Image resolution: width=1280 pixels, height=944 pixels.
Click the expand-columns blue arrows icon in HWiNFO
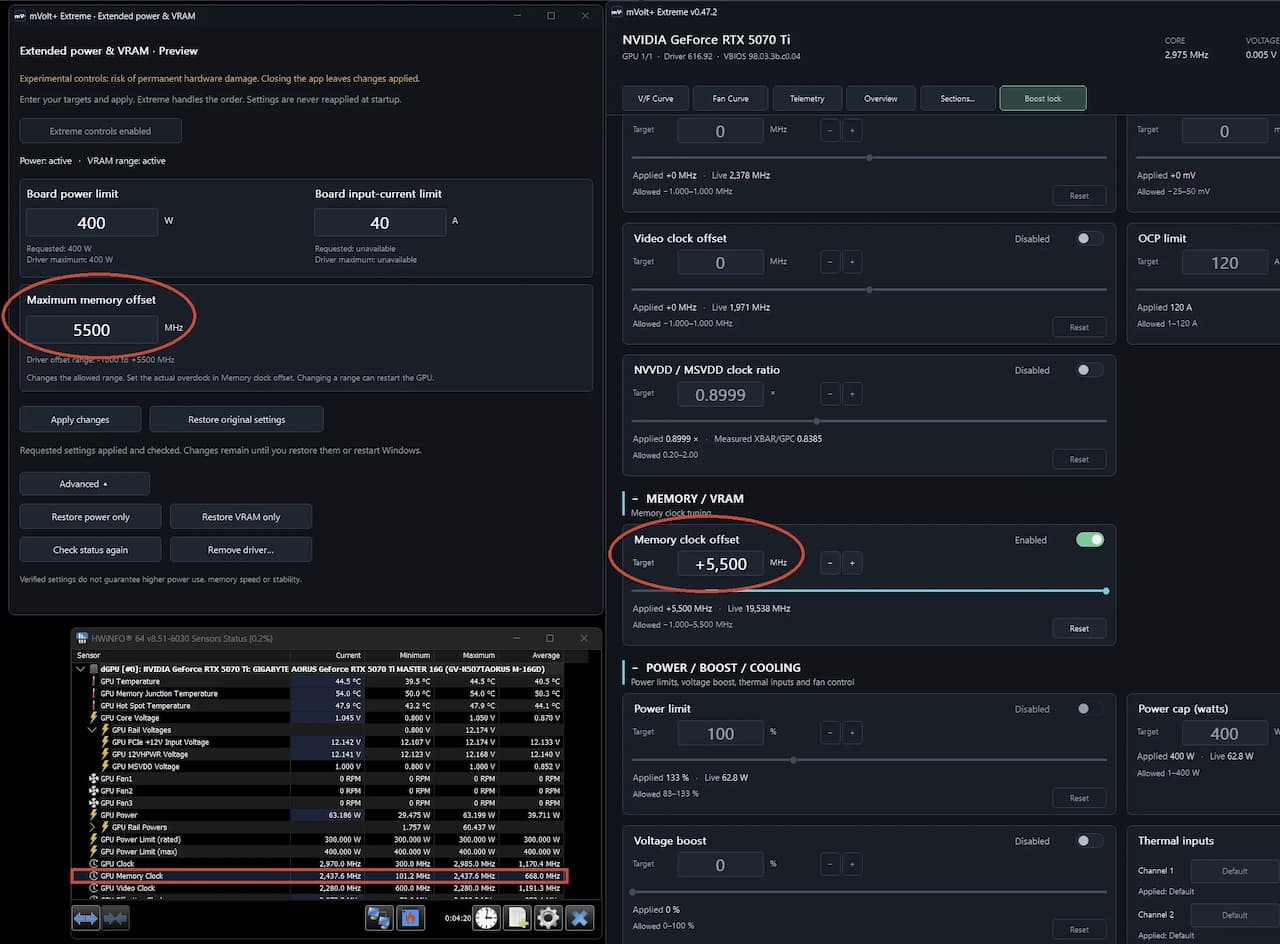click(x=86, y=918)
